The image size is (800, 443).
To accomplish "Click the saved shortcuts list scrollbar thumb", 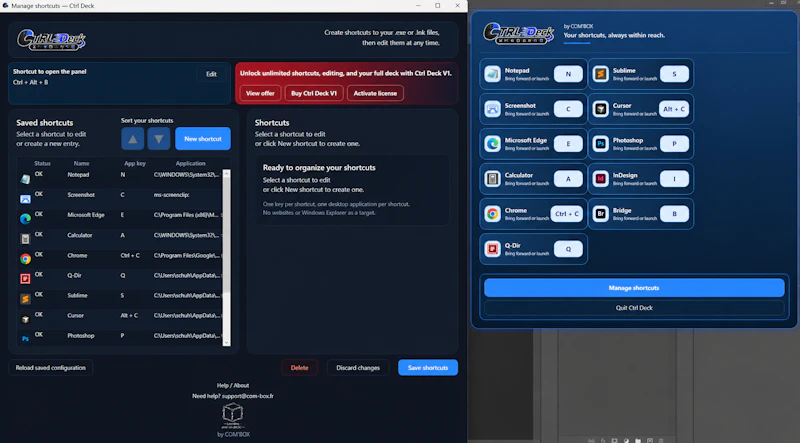I will point(227,235).
